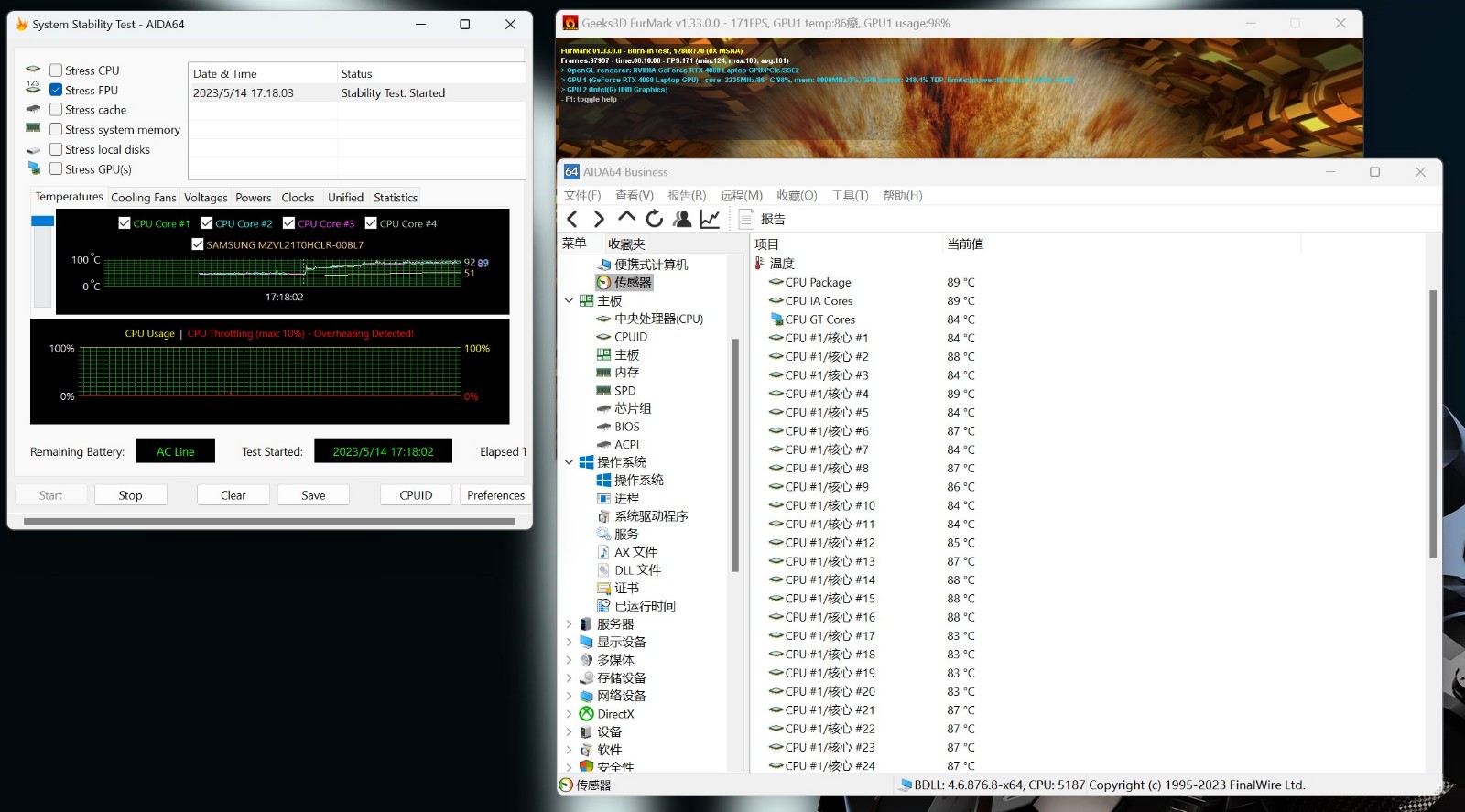Select the 服务 services entry

pyautogui.click(x=618, y=534)
